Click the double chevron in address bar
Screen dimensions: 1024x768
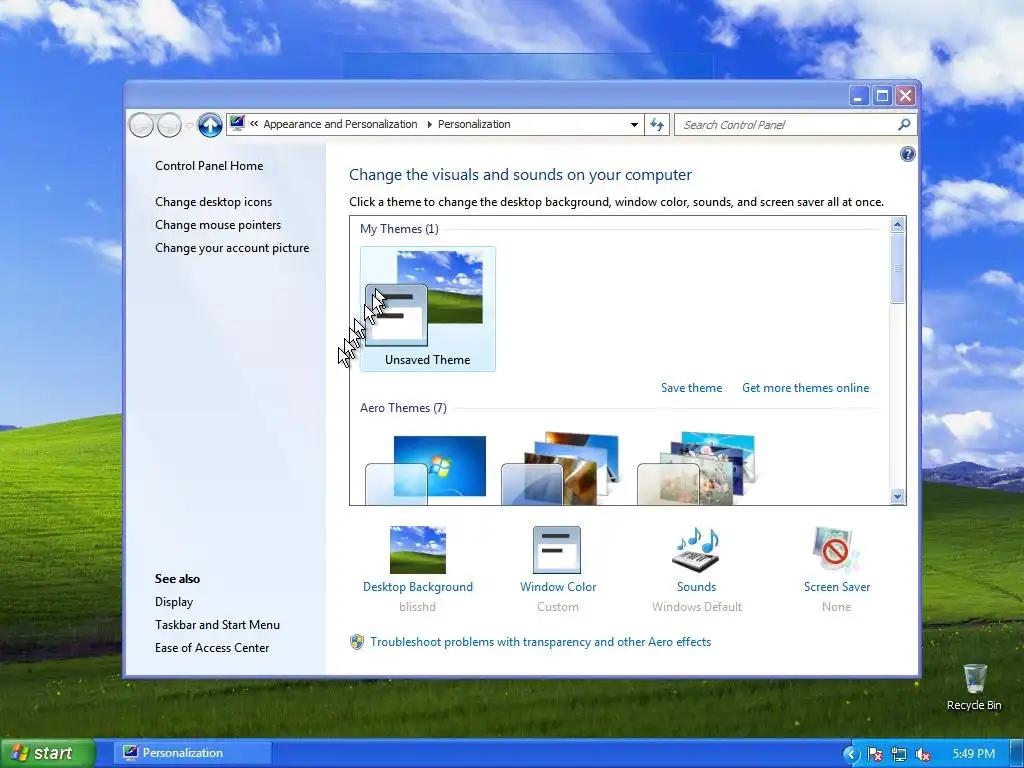[254, 124]
